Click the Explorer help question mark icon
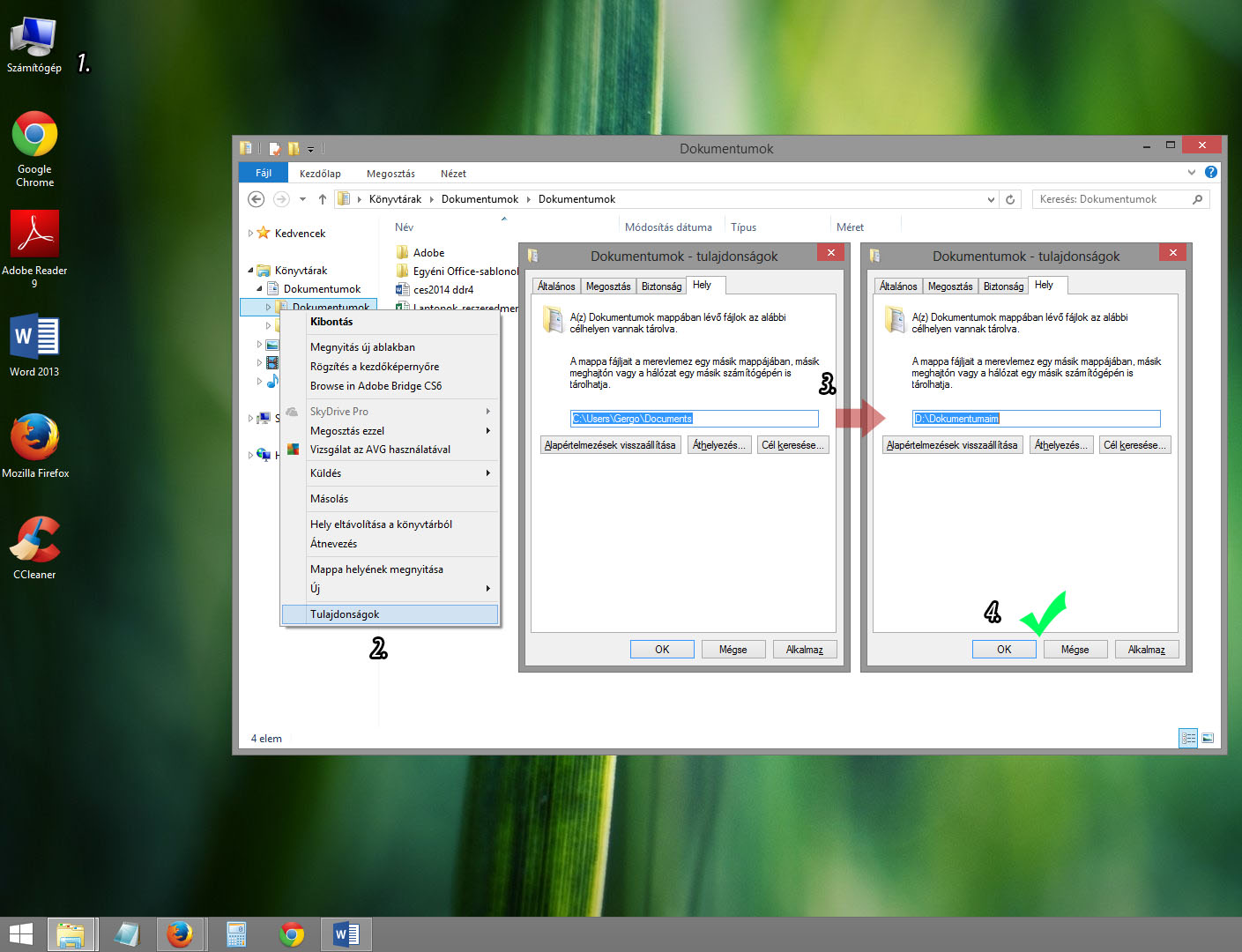The image size is (1242, 952). coord(1211,173)
